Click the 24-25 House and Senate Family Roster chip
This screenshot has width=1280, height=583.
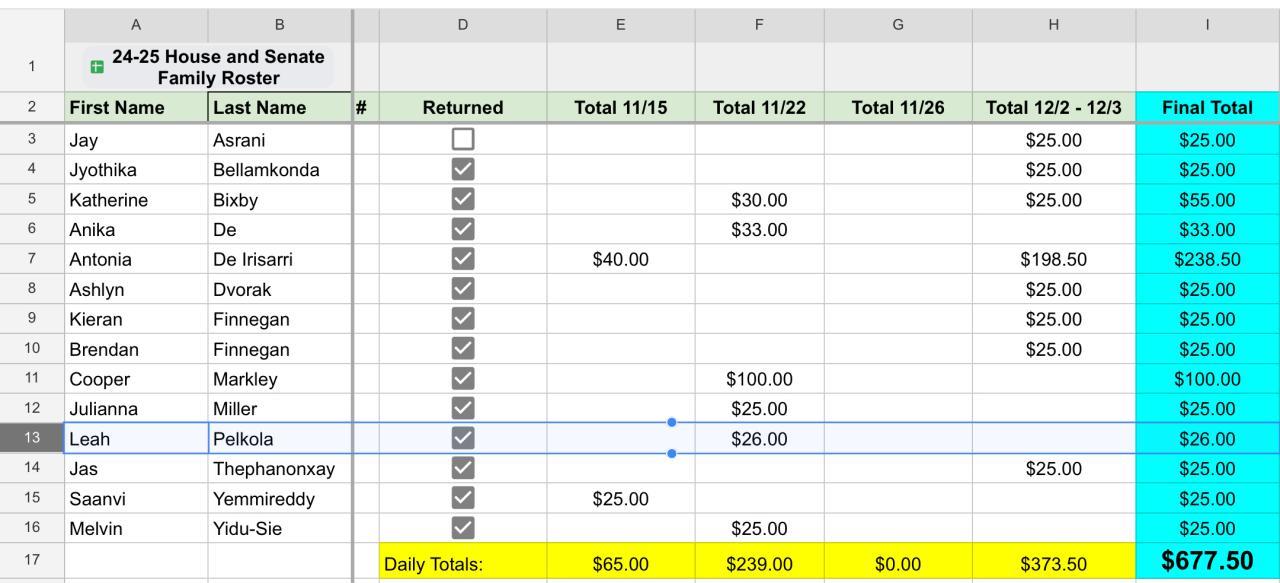click(x=210, y=67)
